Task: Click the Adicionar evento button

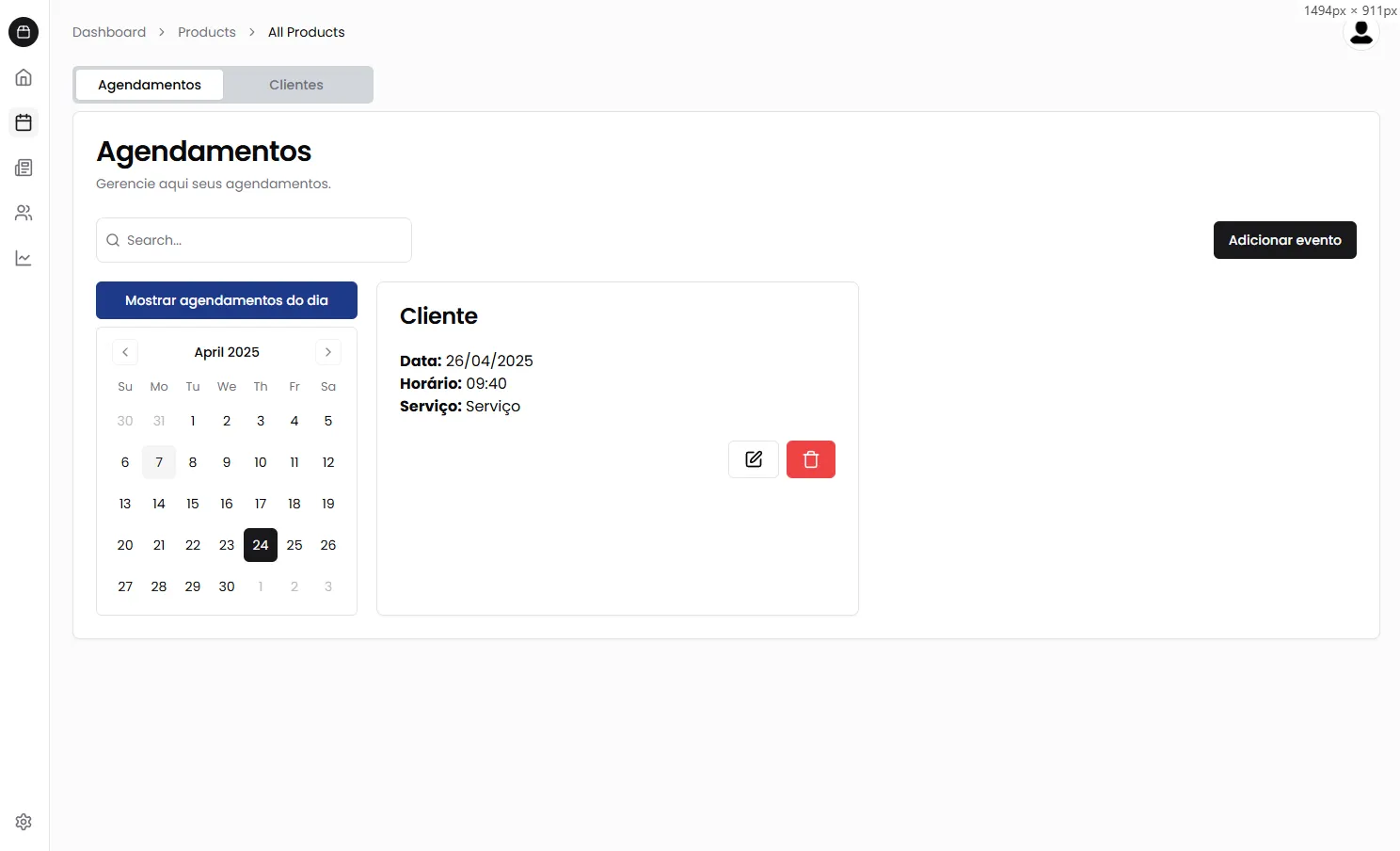Action: tap(1284, 240)
